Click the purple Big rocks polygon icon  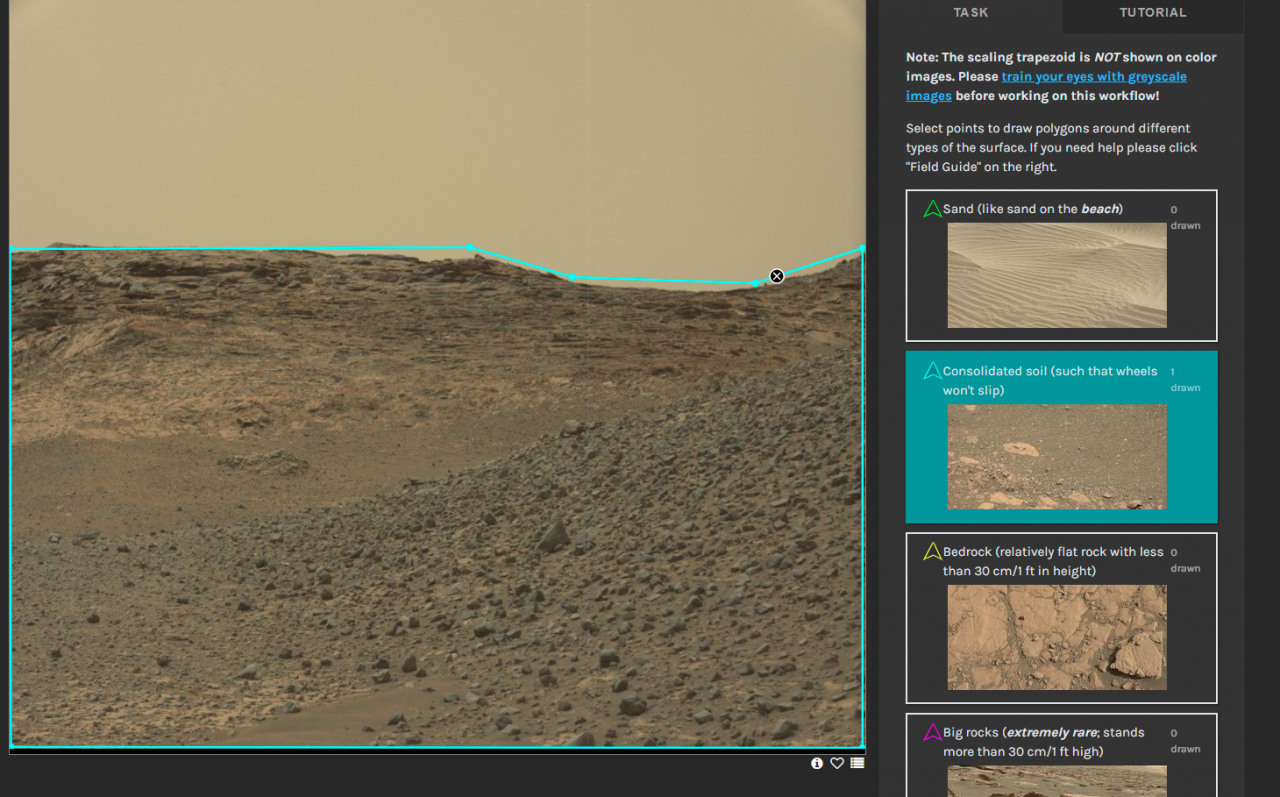click(932, 732)
